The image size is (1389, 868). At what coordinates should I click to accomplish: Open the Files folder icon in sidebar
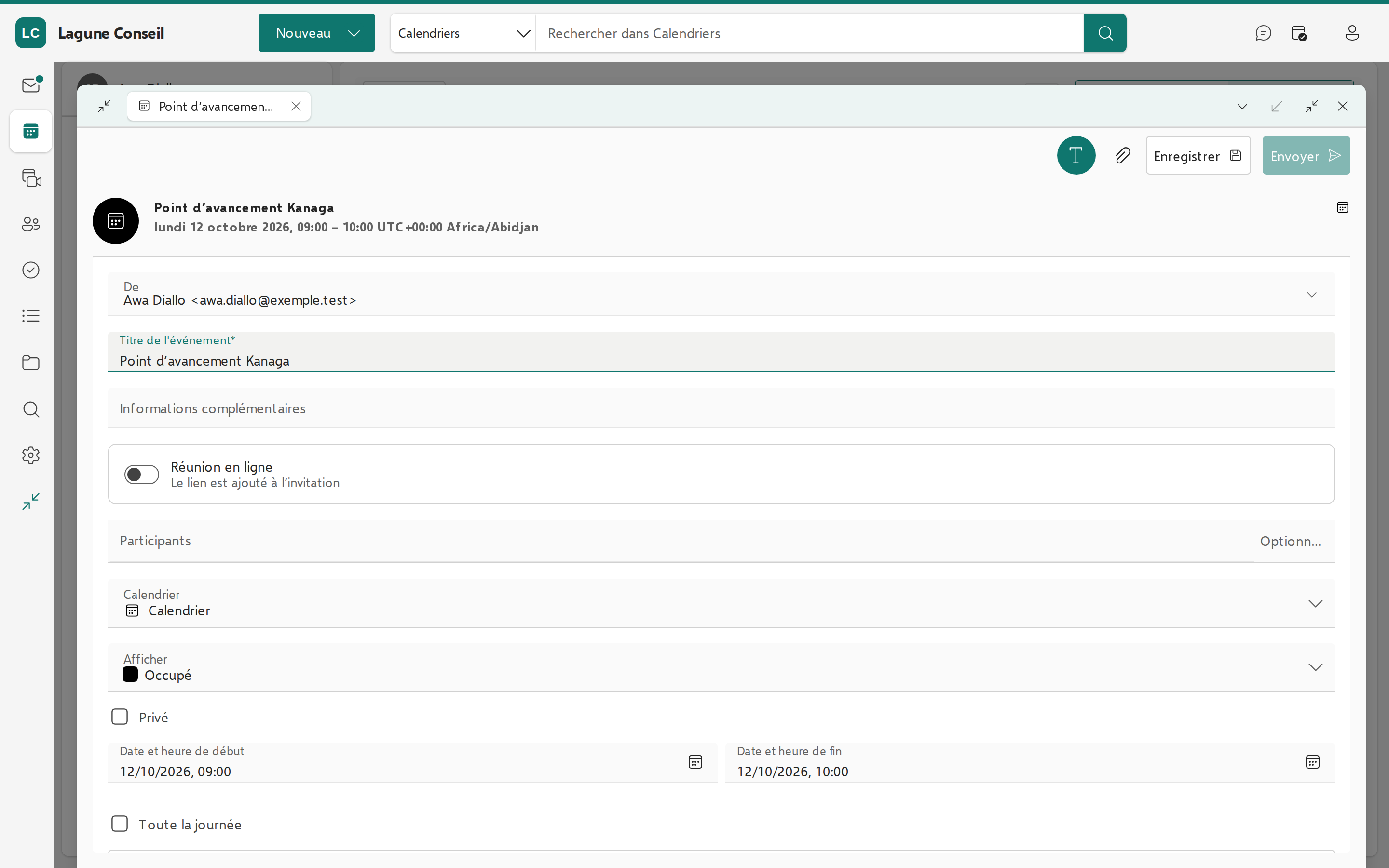click(30, 362)
